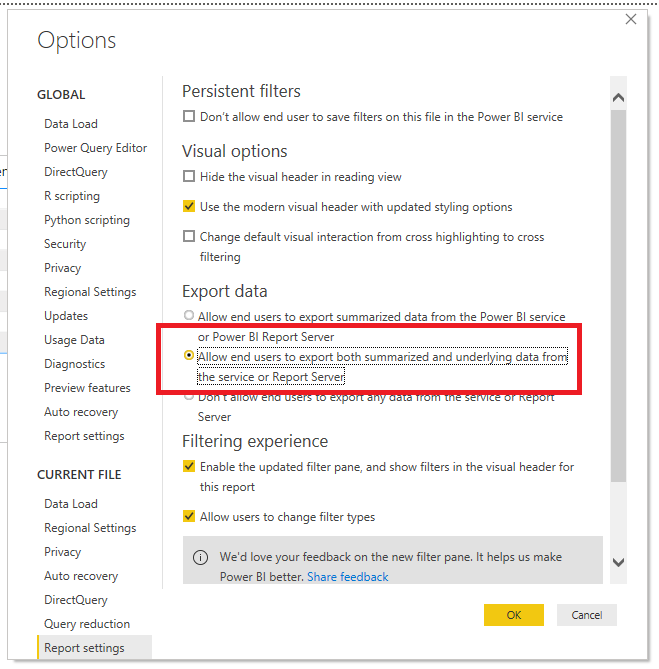
Task: Click the vertical scrollbar thumb
Action: [x=618, y=296]
